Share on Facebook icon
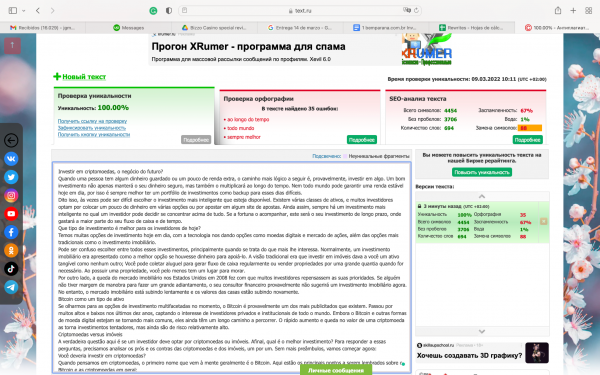The height and width of the screenshot is (375, 600). (x=11, y=232)
